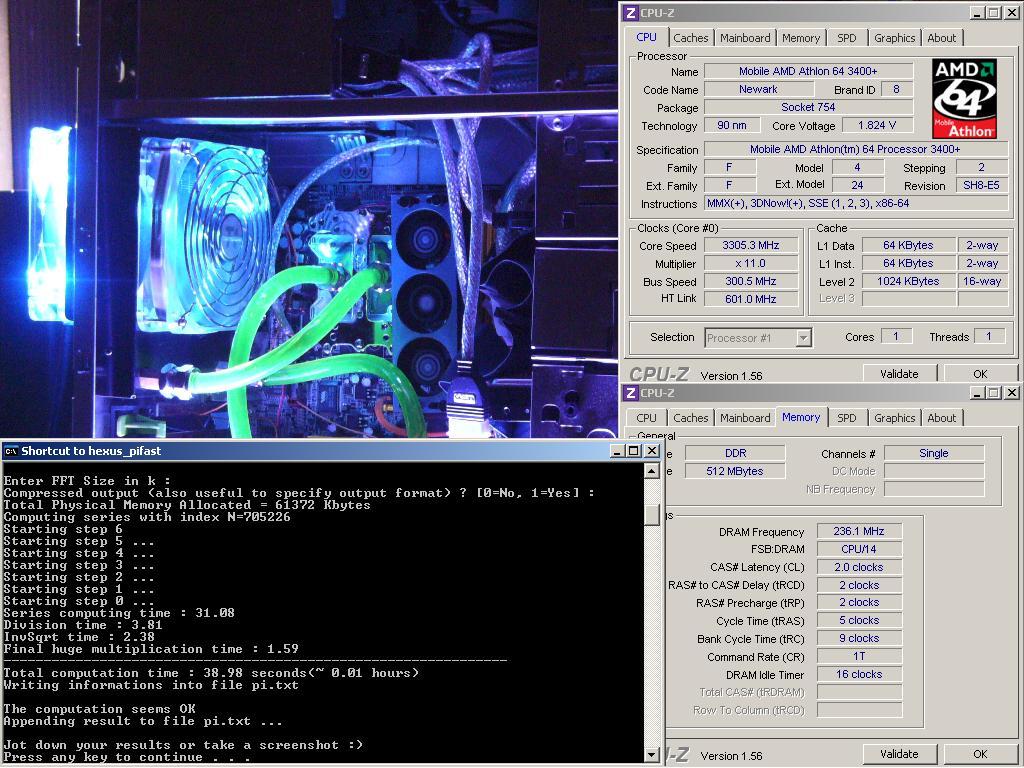Click the Cores count field showing 1
Image resolution: width=1024 pixels, height=768 pixels.
pos(896,336)
